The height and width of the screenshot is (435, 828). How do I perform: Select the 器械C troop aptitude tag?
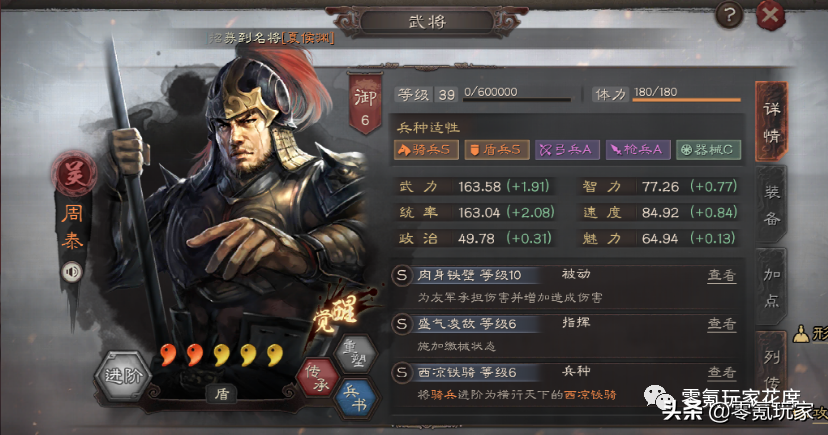(x=709, y=150)
